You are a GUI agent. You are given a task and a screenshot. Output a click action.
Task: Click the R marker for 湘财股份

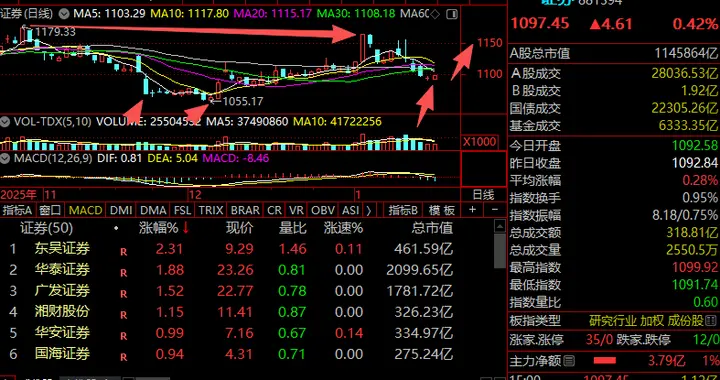coord(123,315)
